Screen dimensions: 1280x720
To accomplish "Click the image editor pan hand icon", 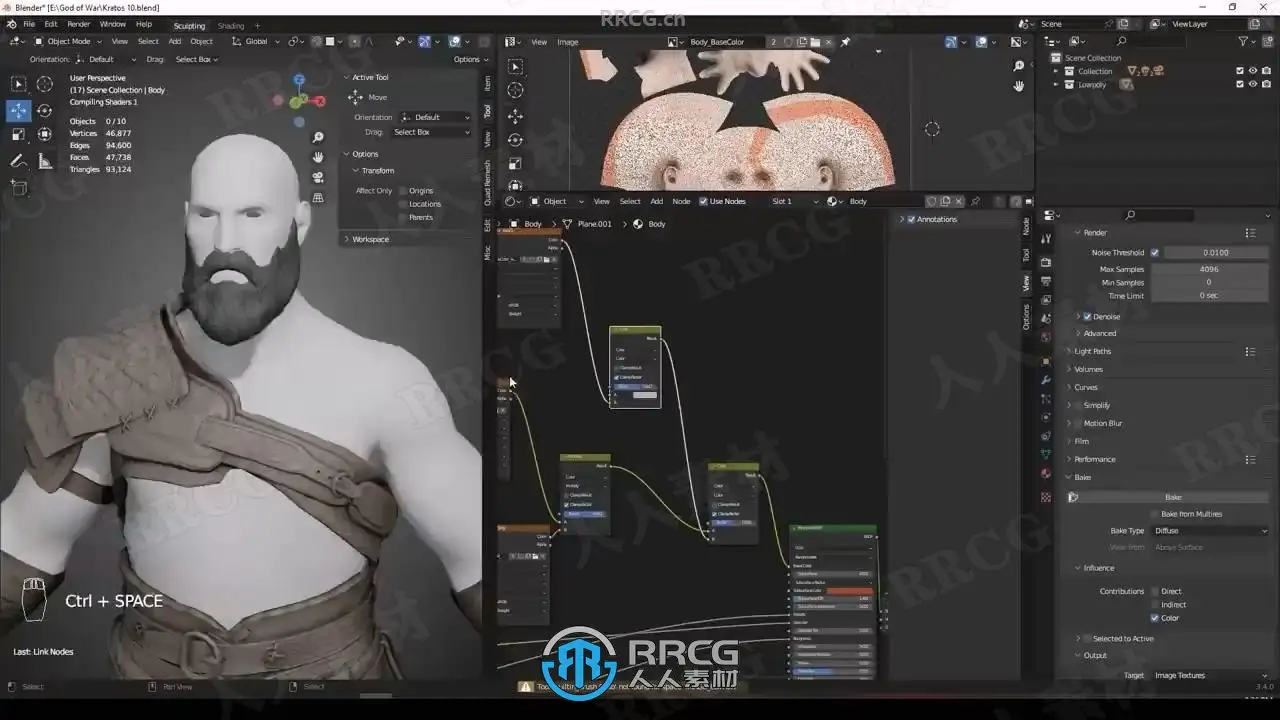I will pos(1019,86).
